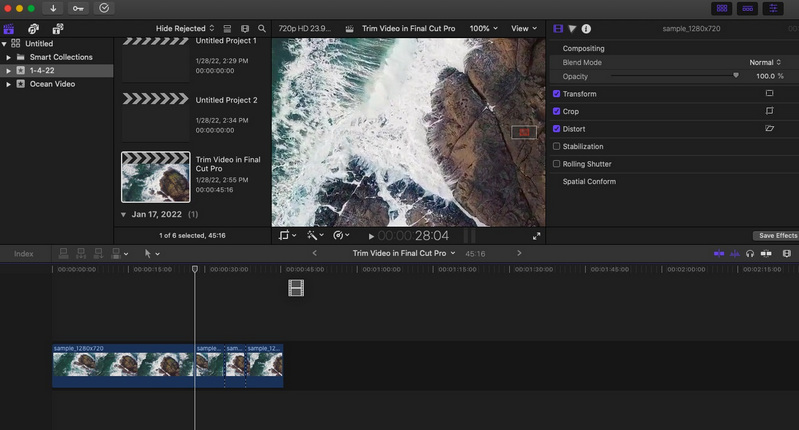Image resolution: width=799 pixels, height=430 pixels.
Task: Collapse the Jan 17, 2022 group
Action: click(123, 214)
